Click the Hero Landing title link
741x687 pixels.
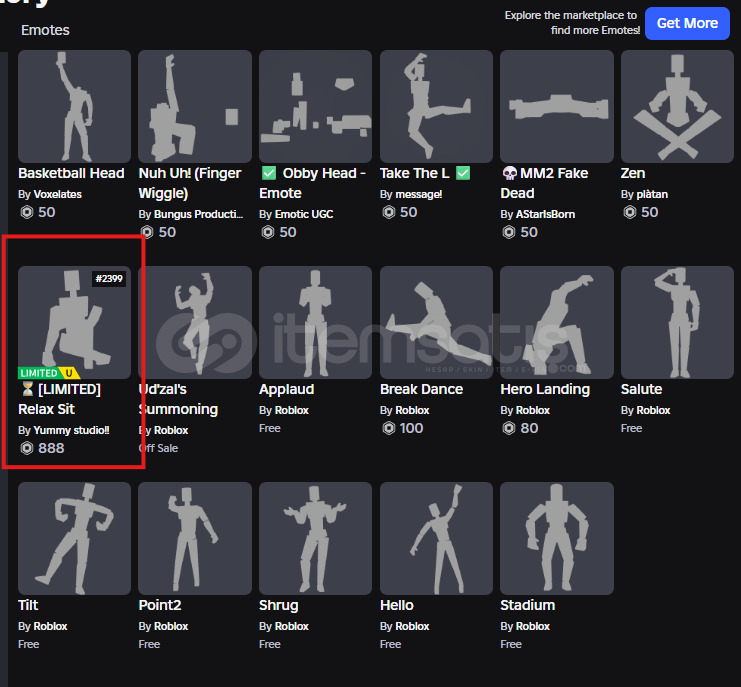coord(545,389)
